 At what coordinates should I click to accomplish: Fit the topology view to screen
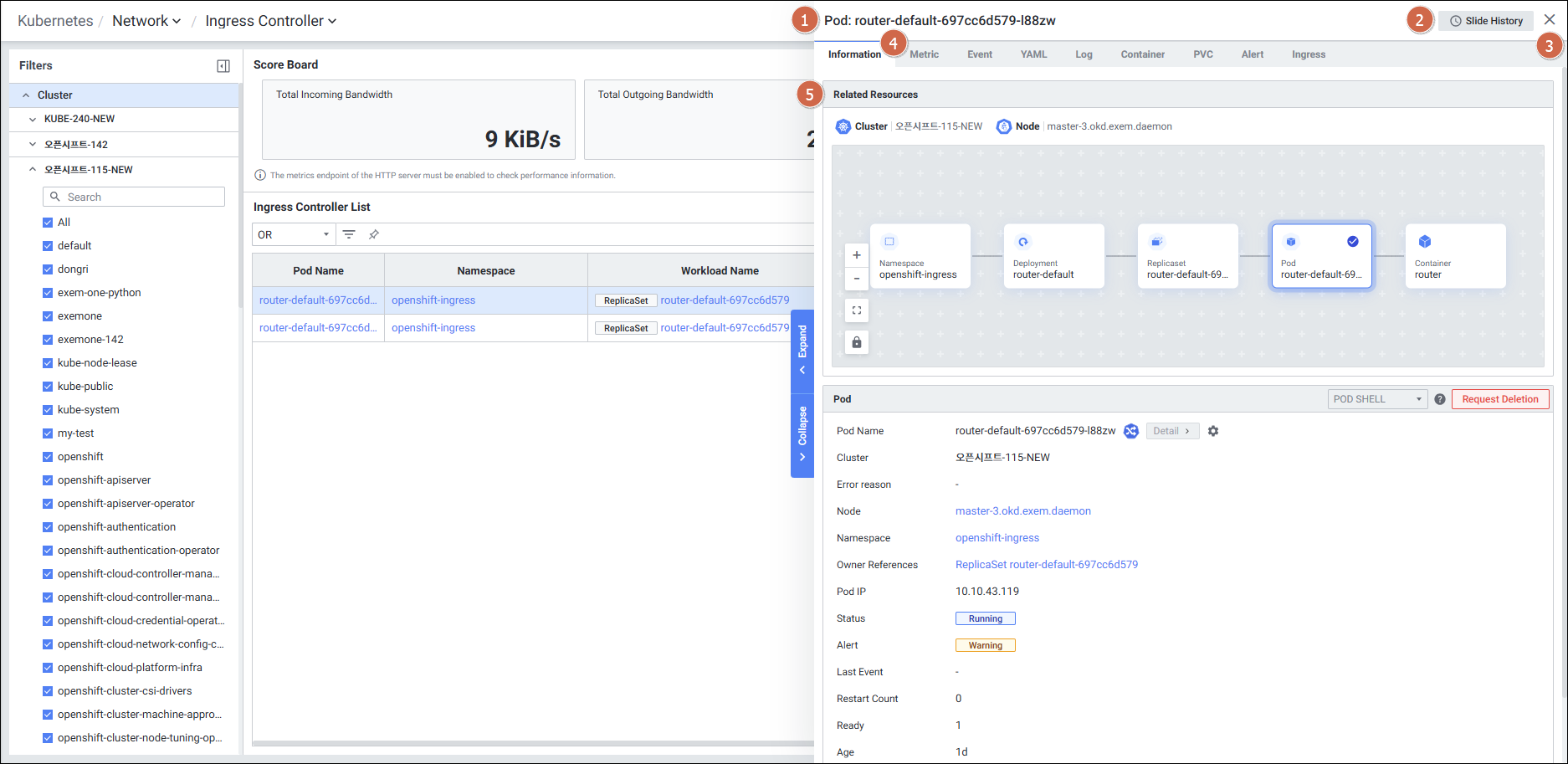pos(856,310)
